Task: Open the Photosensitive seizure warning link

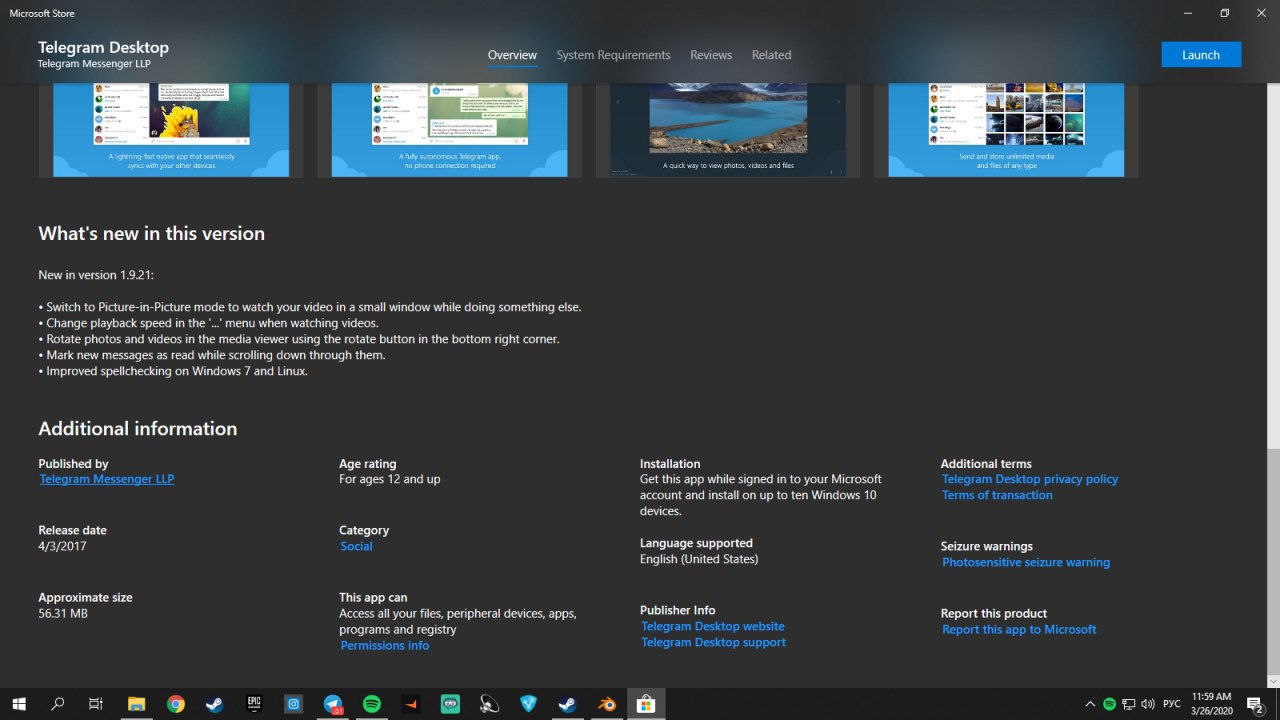Action: pos(1026,562)
